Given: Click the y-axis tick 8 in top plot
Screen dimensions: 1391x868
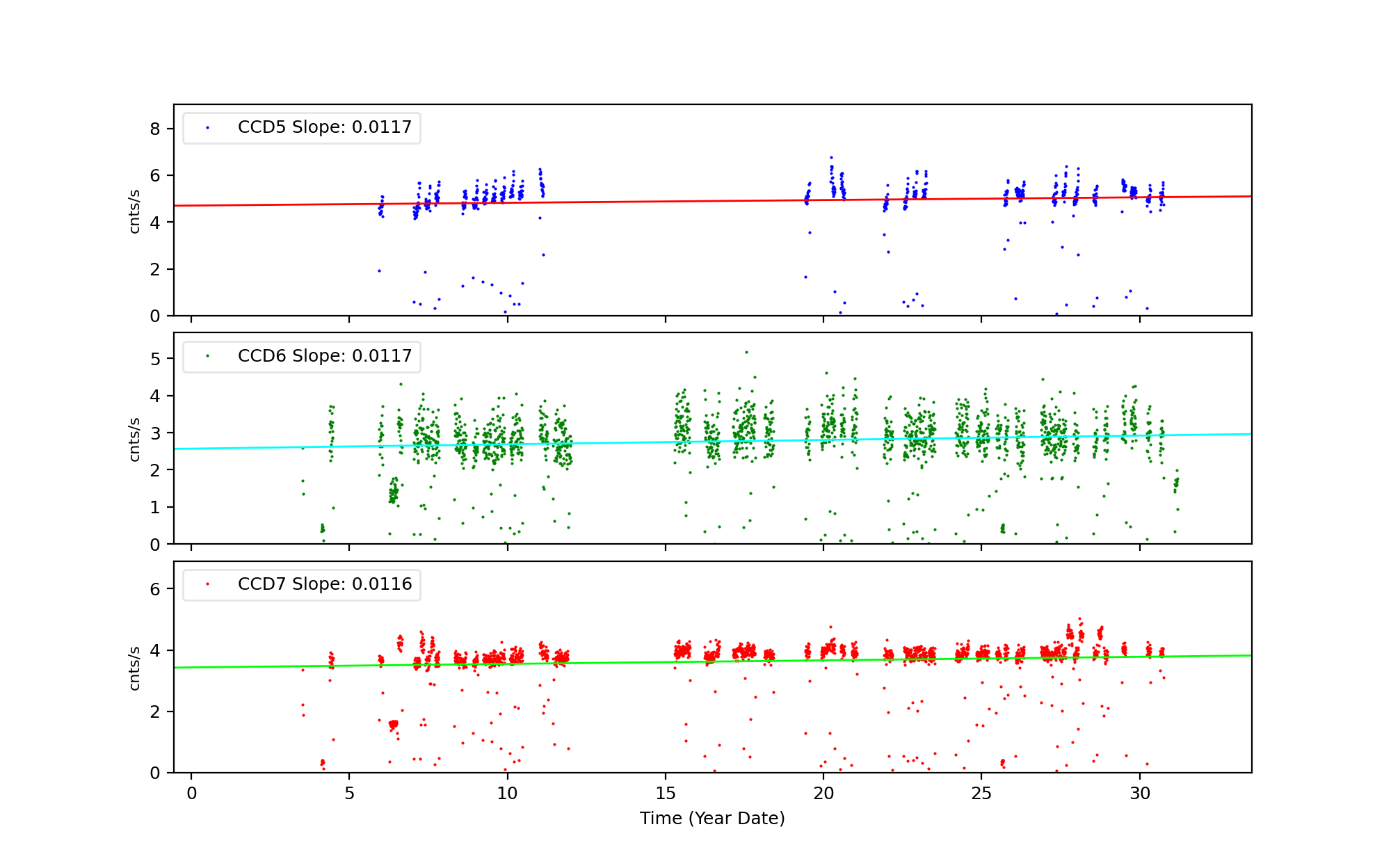Looking at the screenshot, I should [154, 129].
